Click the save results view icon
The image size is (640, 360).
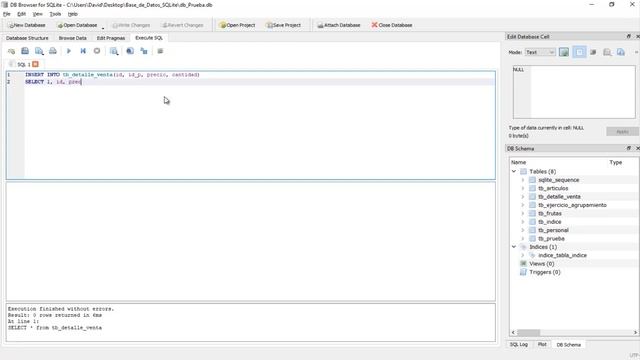click(114, 51)
